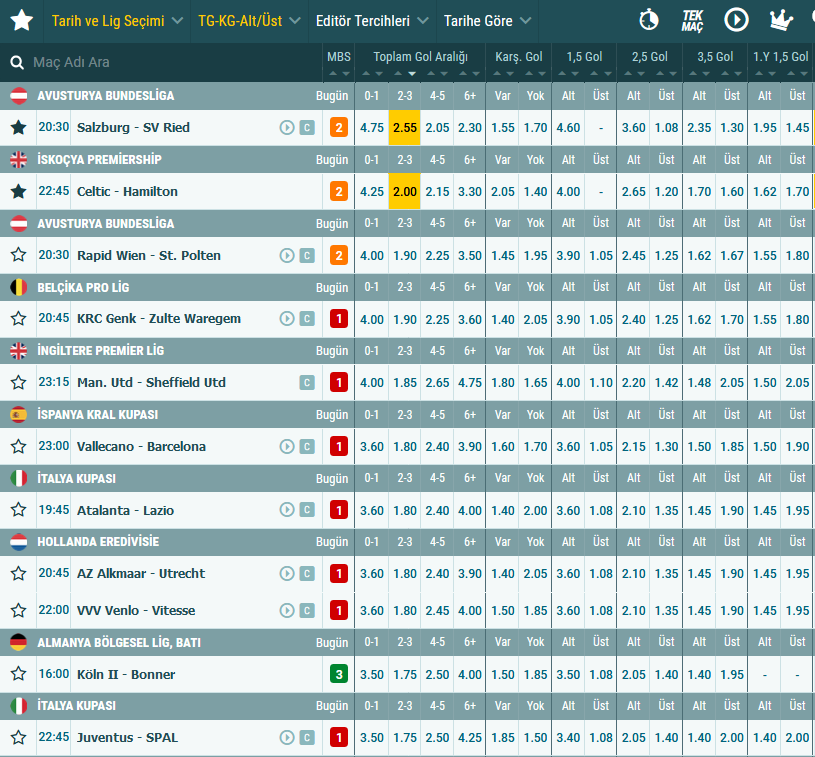The height and width of the screenshot is (757, 815).
Task: Open the C icon for Atalanta - Lazio
Action: point(307,510)
